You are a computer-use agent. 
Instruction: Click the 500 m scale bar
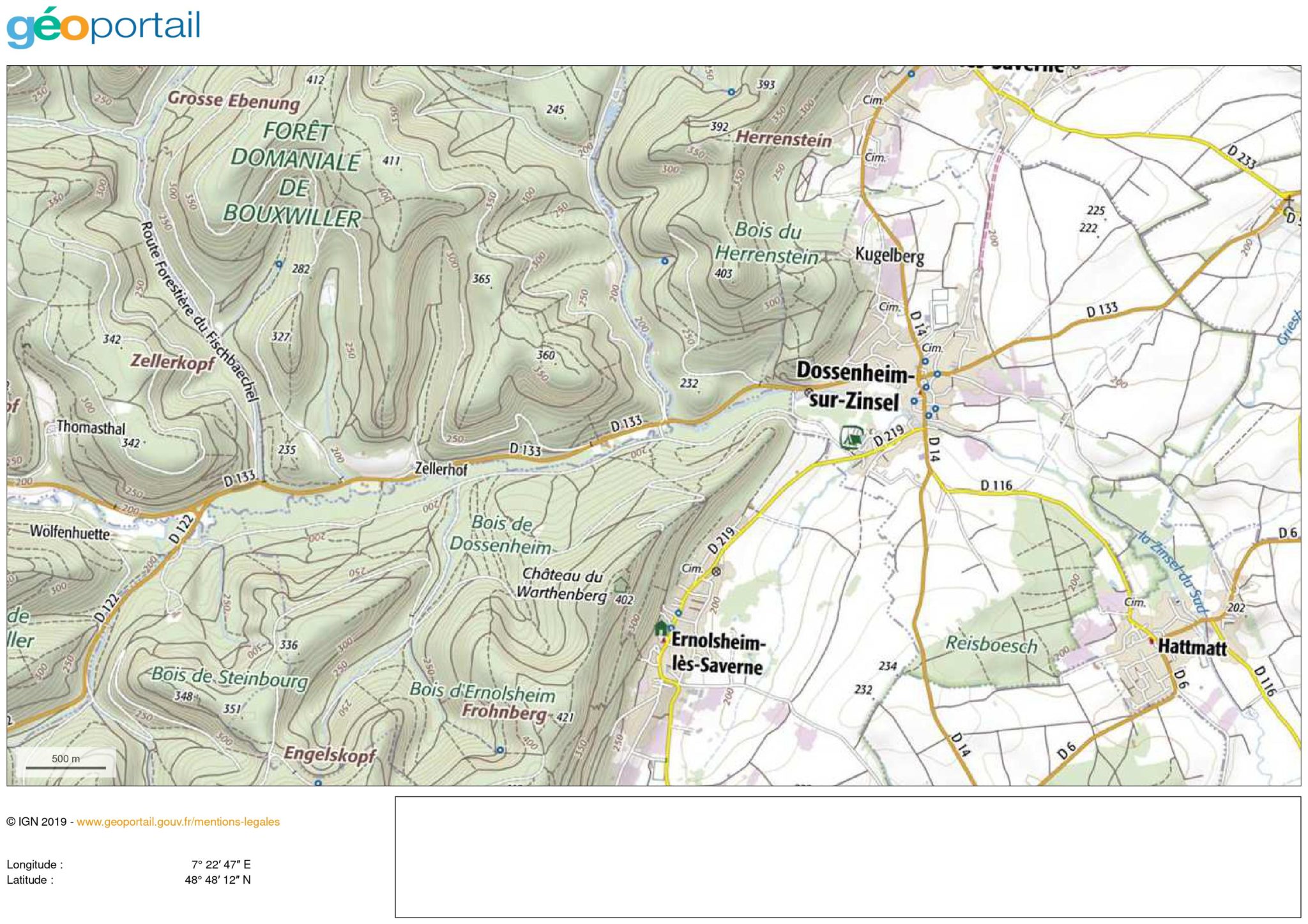[66, 764]
